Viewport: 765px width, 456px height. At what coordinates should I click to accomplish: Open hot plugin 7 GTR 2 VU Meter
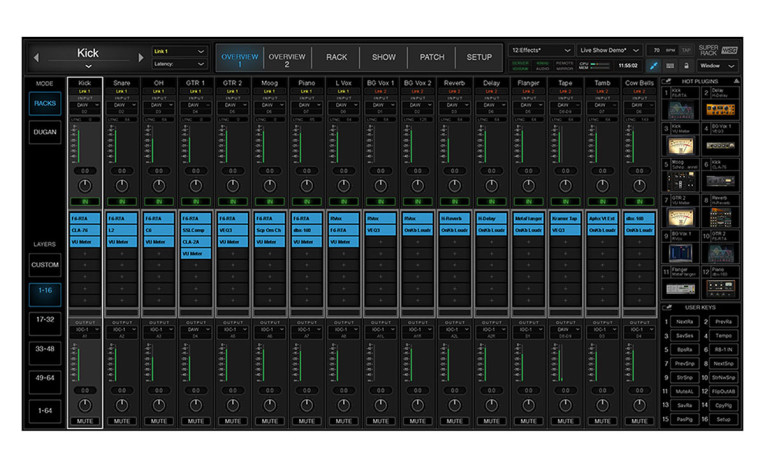(x=681, y=218)
